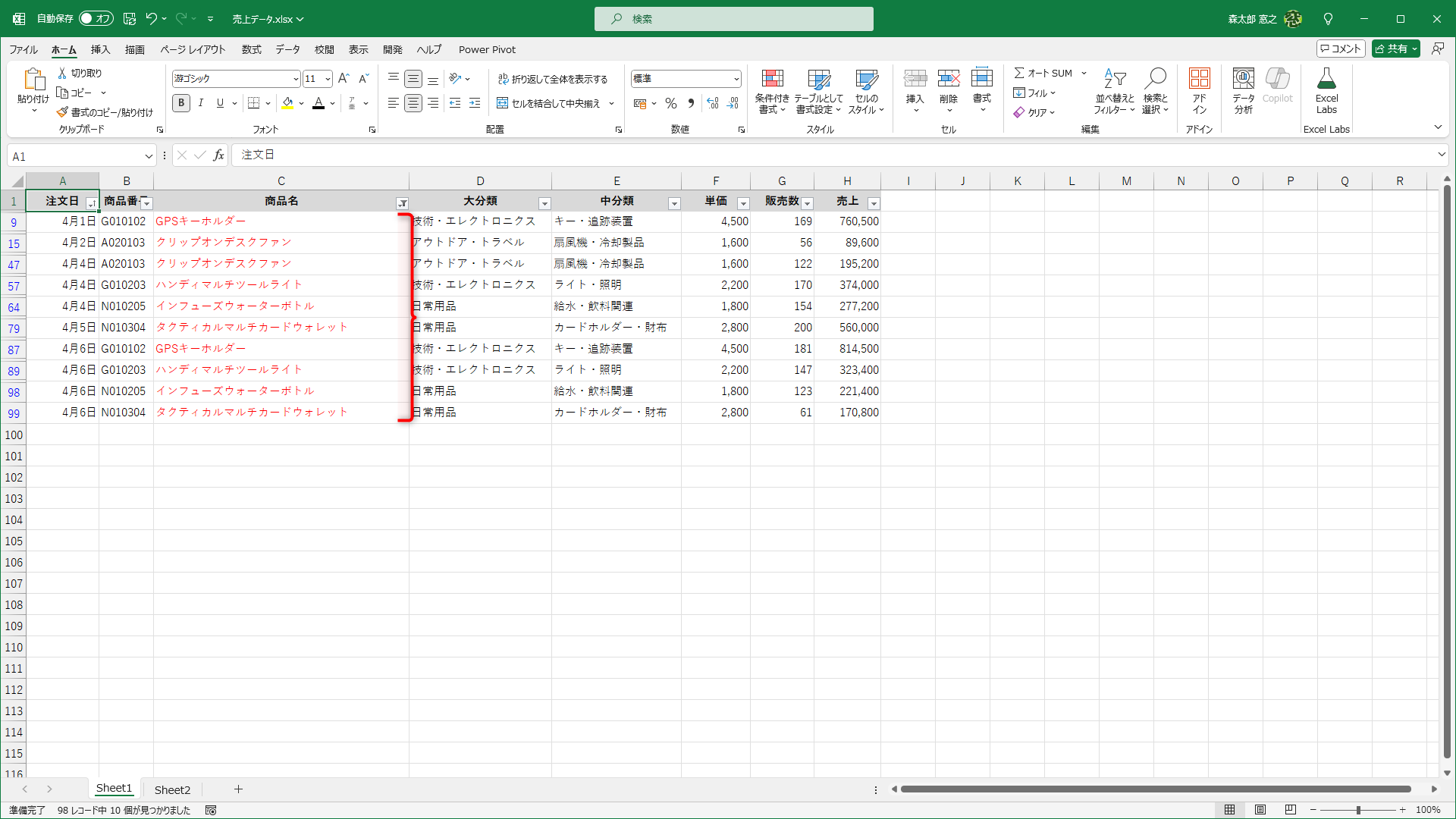Apply Format as Table (テーブルとして書式設定)
The image size is (1456, 819).
pyautogui.click(x=819, y=89)
